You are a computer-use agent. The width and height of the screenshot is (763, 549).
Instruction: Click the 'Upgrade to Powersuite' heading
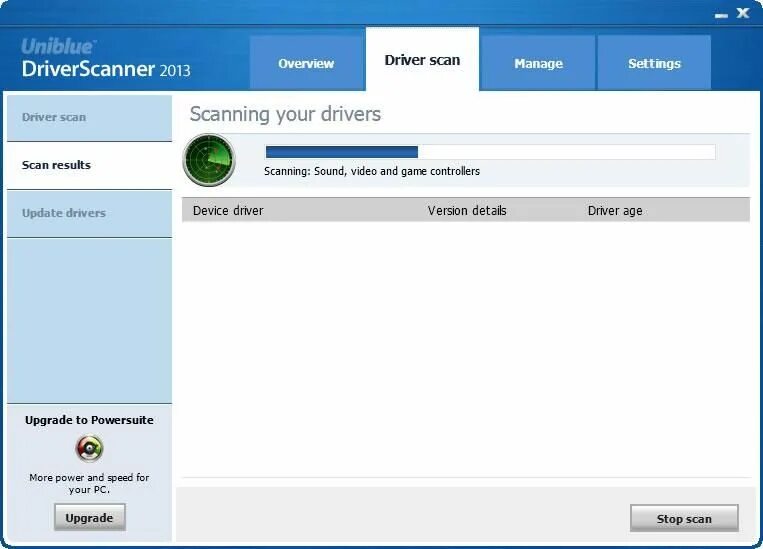point(89,420)
